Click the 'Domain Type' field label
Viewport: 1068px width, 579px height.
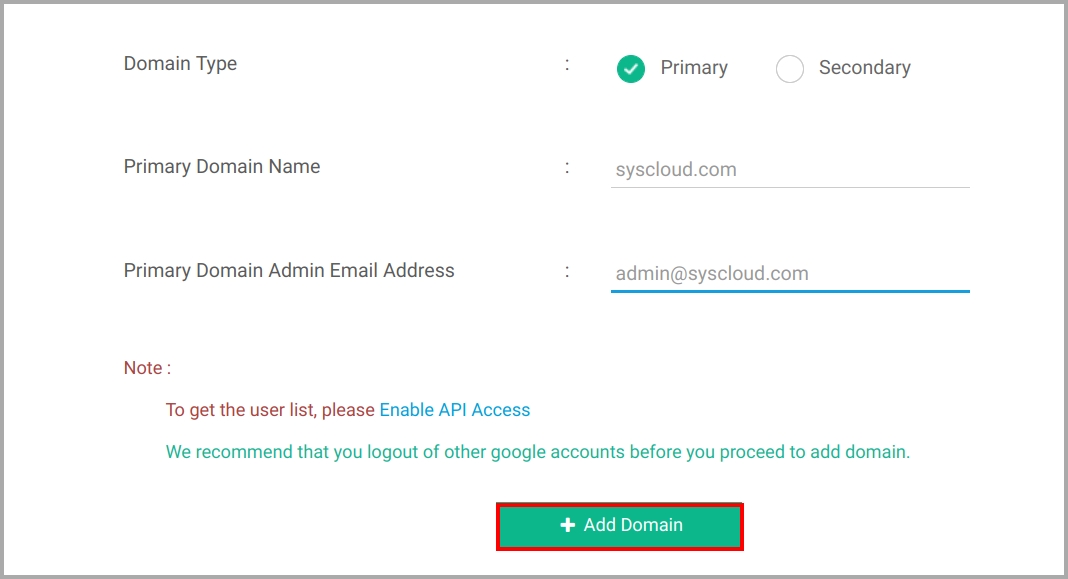[180, 63]
